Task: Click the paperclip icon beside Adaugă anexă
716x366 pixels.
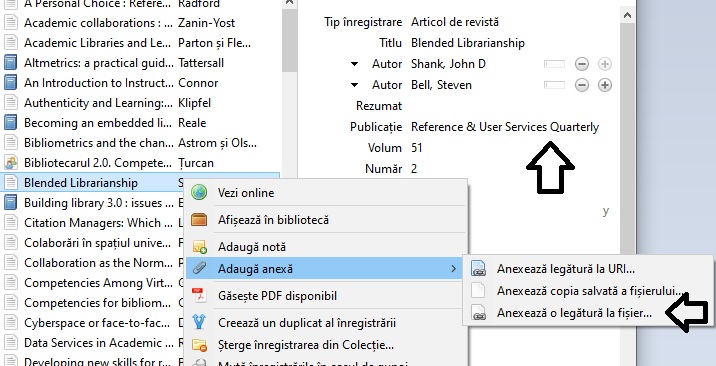Action: tap(200, 269)
